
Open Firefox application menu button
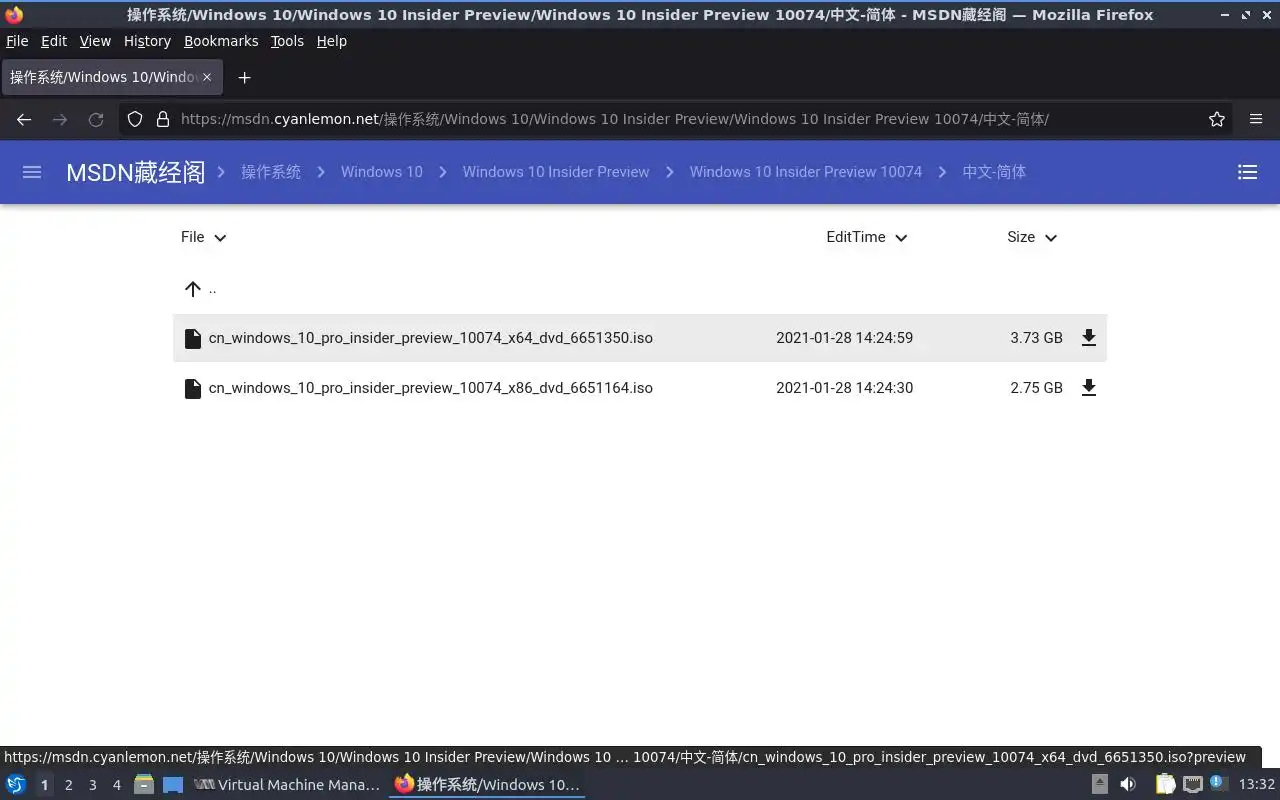(1256, 119)
